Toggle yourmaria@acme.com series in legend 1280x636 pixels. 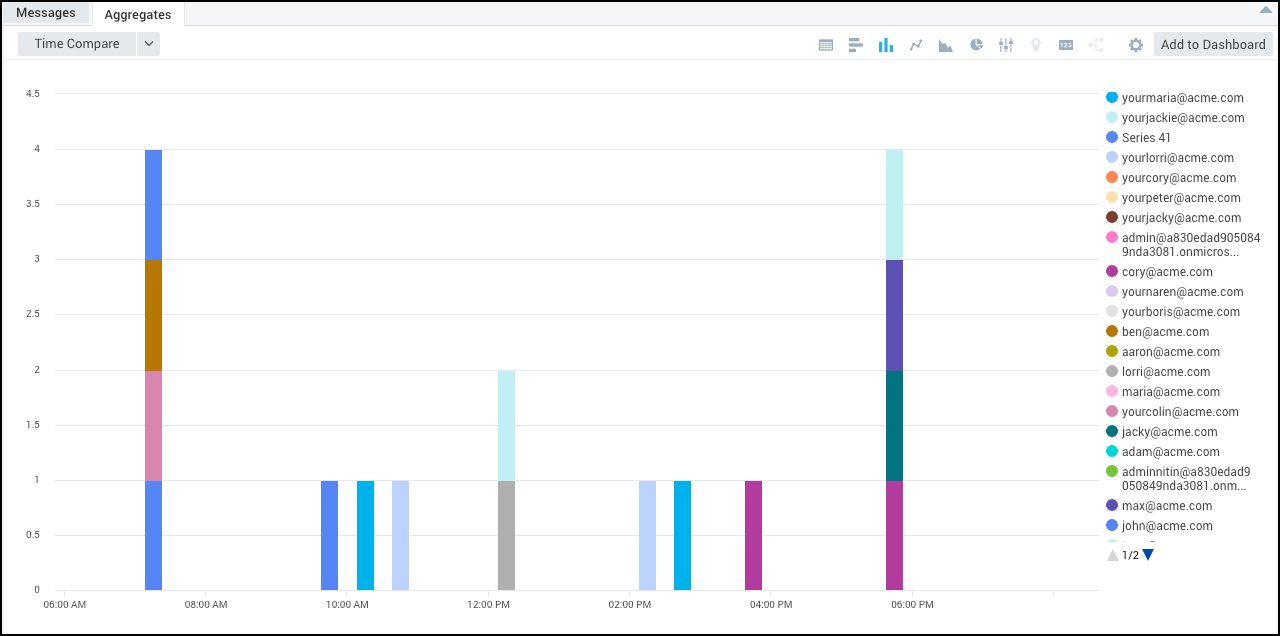[1182, 98]
